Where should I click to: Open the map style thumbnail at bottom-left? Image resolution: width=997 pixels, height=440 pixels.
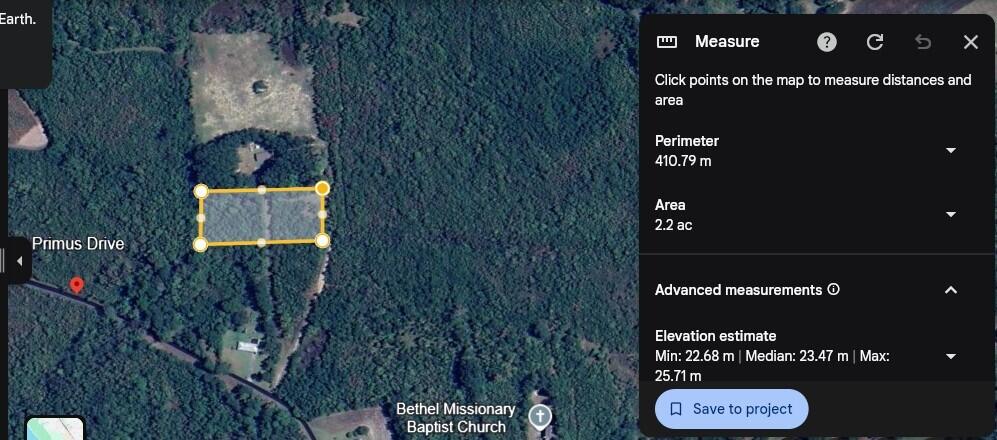click(x=55, y=429)
